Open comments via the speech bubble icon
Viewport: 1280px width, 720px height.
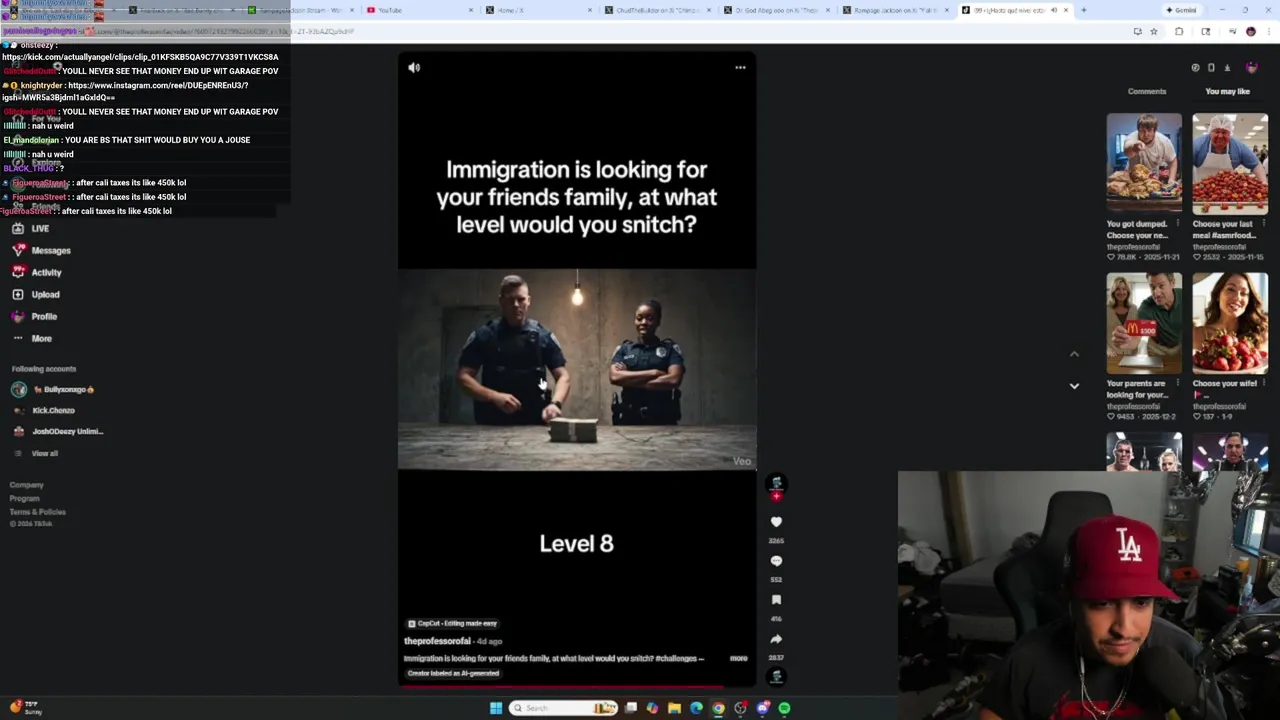coord(776,561)
